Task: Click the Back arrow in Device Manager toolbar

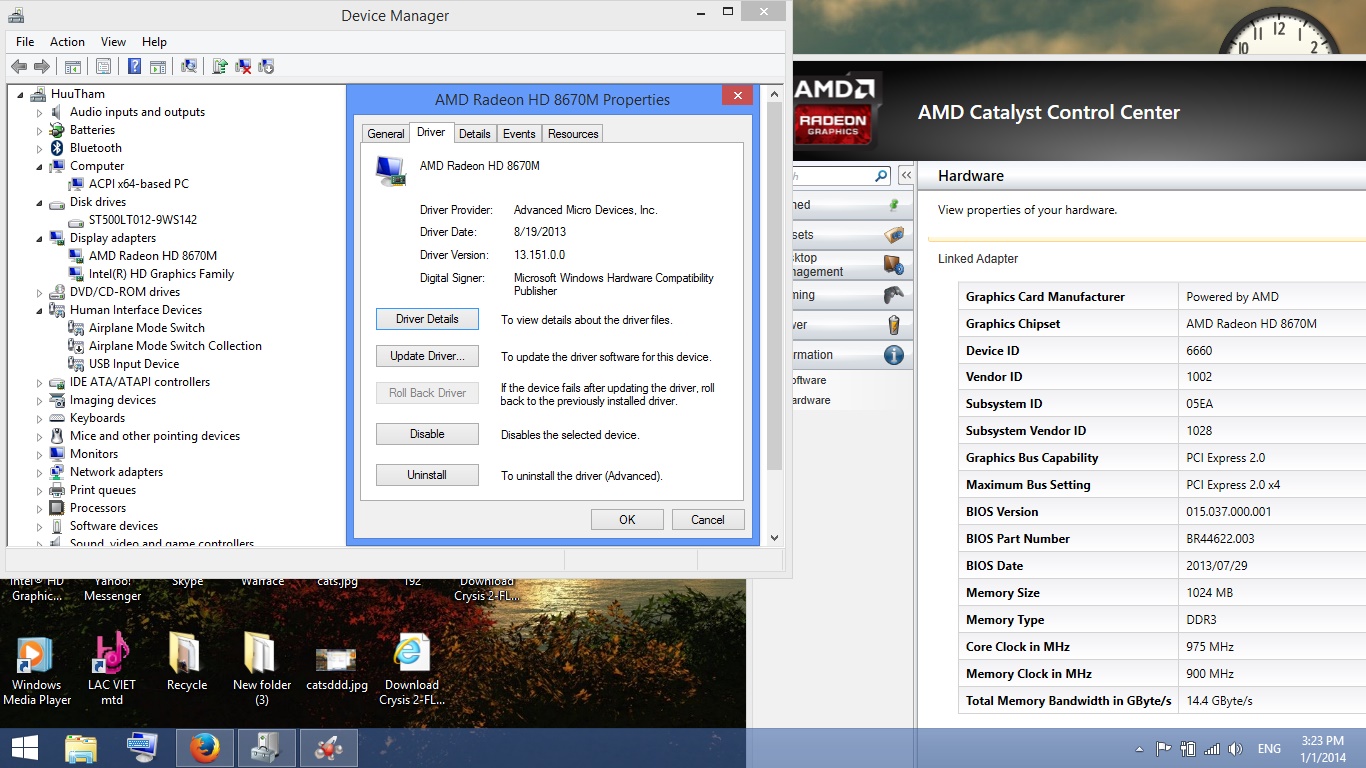Action: coord(19,66)
